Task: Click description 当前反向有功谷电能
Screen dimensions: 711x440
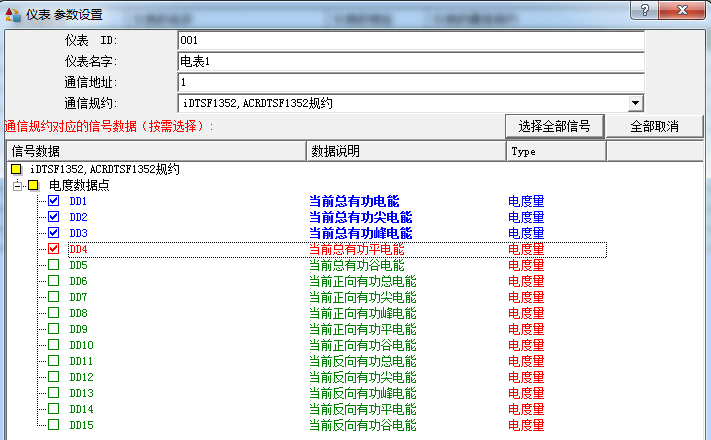Action: point(362,425)
